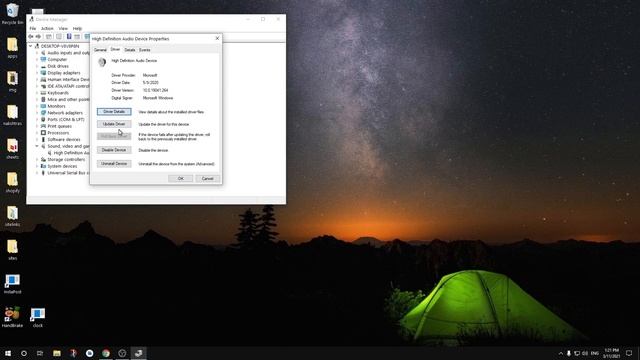Click the blue Help icon in Device Manager toolbar
Screen dimensions: 640x360
pyautogui.click(x=69, y=37)
